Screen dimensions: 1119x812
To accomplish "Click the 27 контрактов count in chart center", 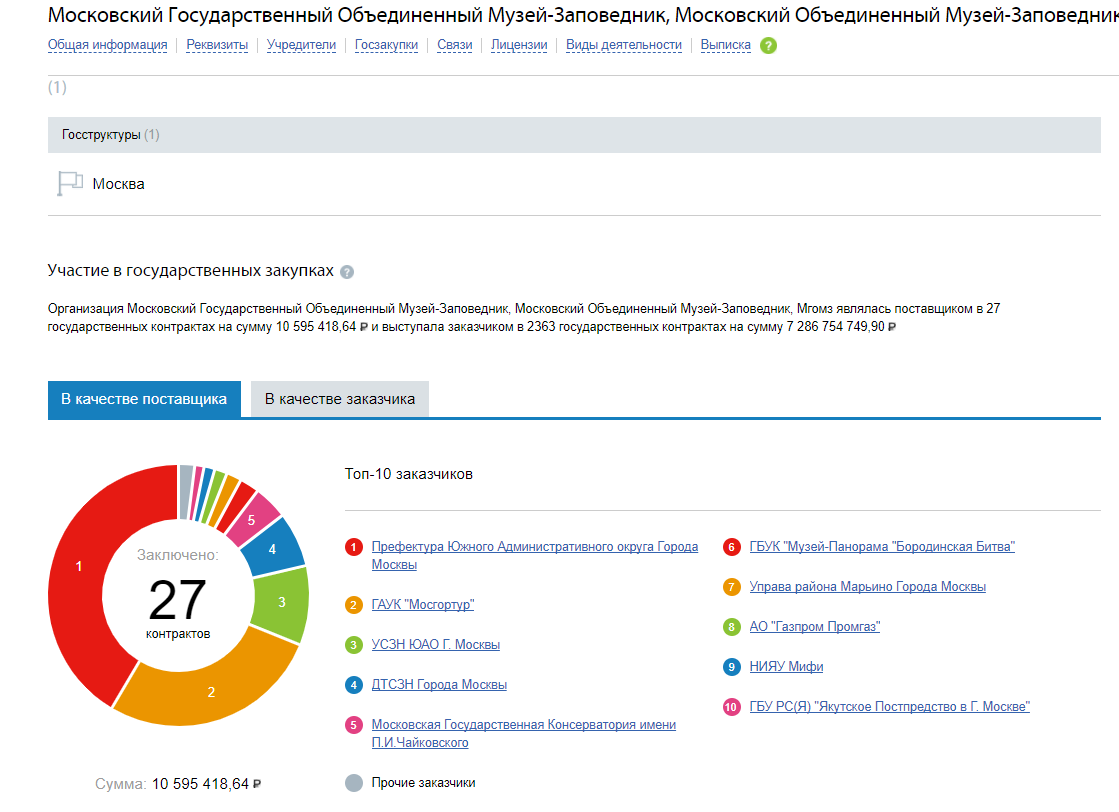I will click(x=178, y=607).
